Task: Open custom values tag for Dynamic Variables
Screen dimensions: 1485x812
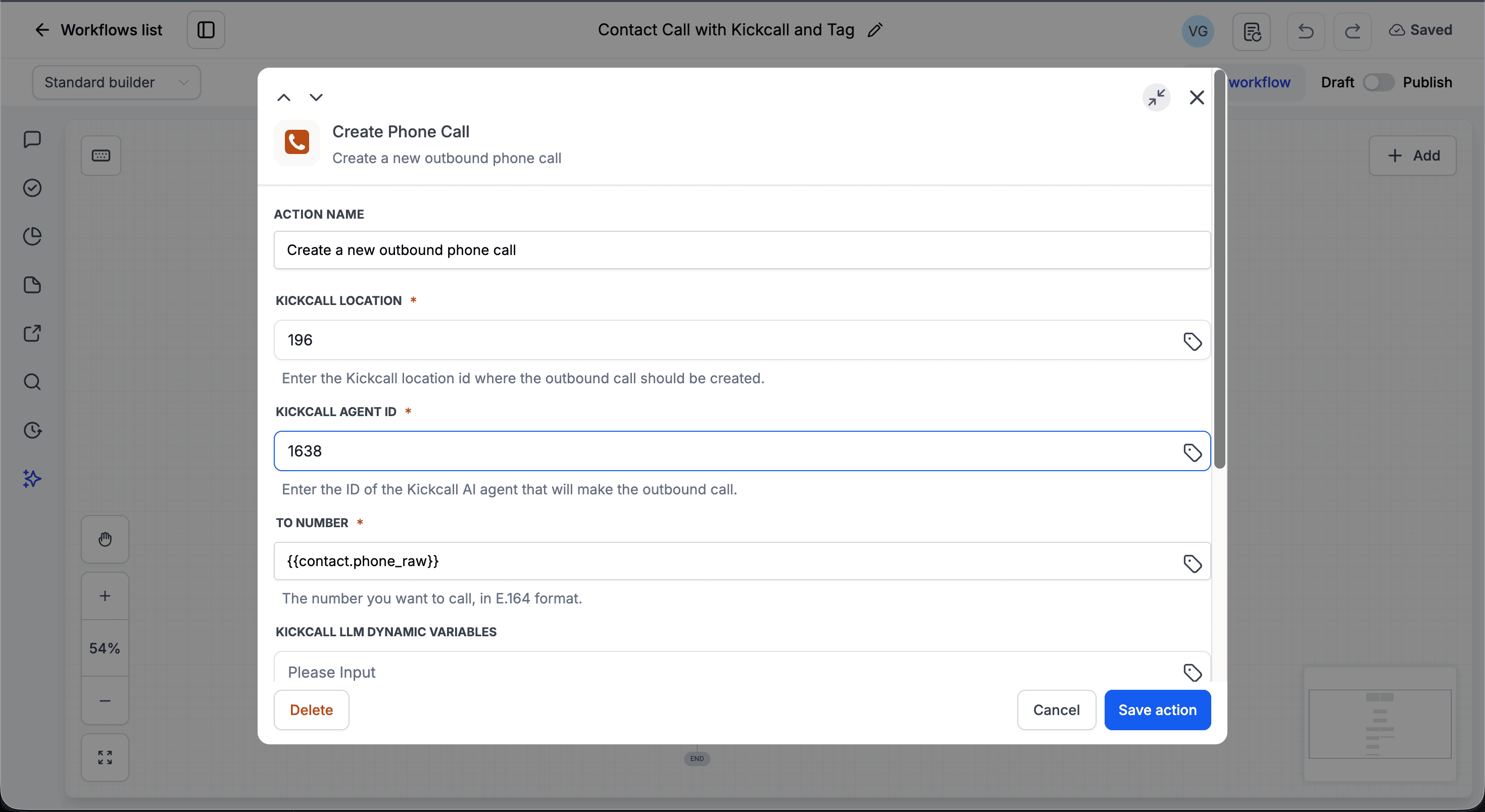Action: pos(1193,673)
